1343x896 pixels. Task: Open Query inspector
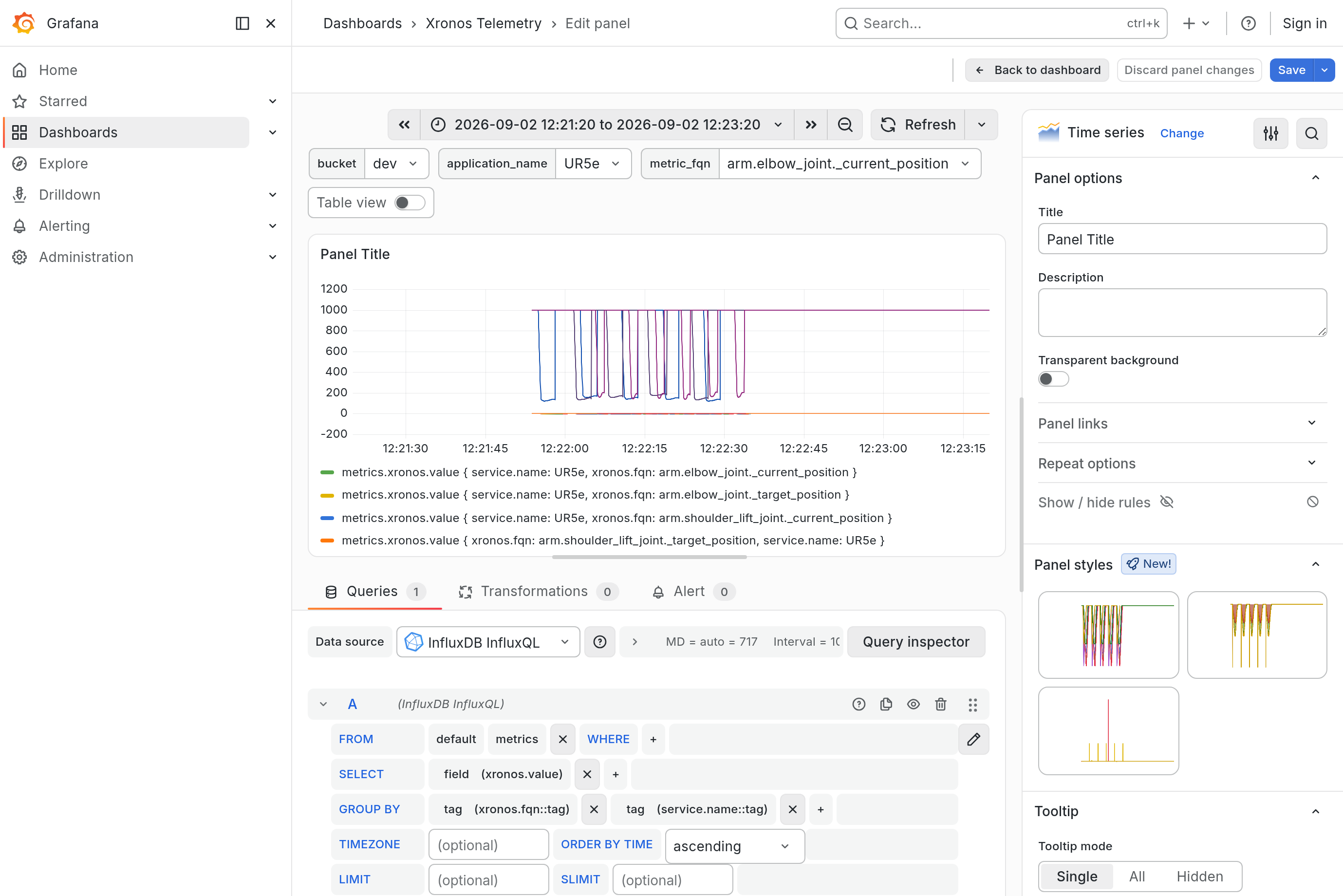(x=916, y=642)
